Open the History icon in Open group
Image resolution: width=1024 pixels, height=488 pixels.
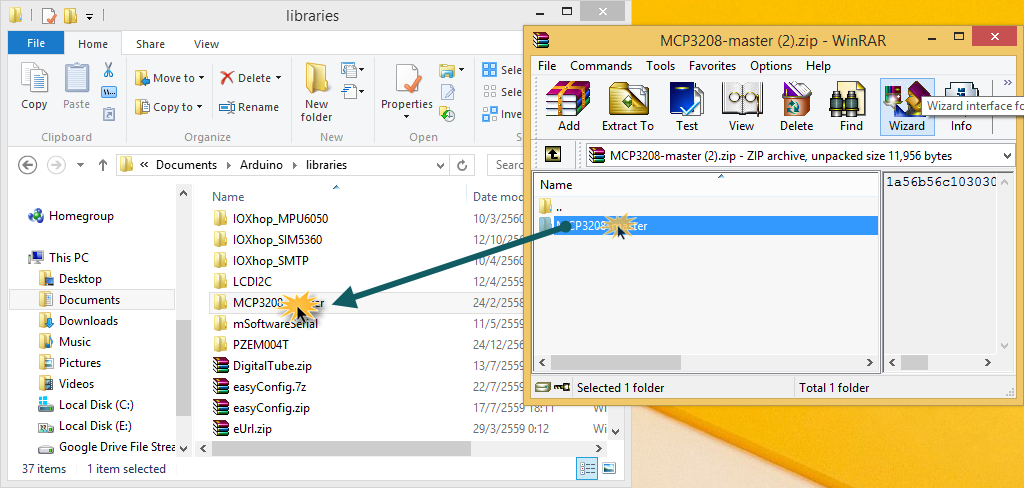[447, 114]
